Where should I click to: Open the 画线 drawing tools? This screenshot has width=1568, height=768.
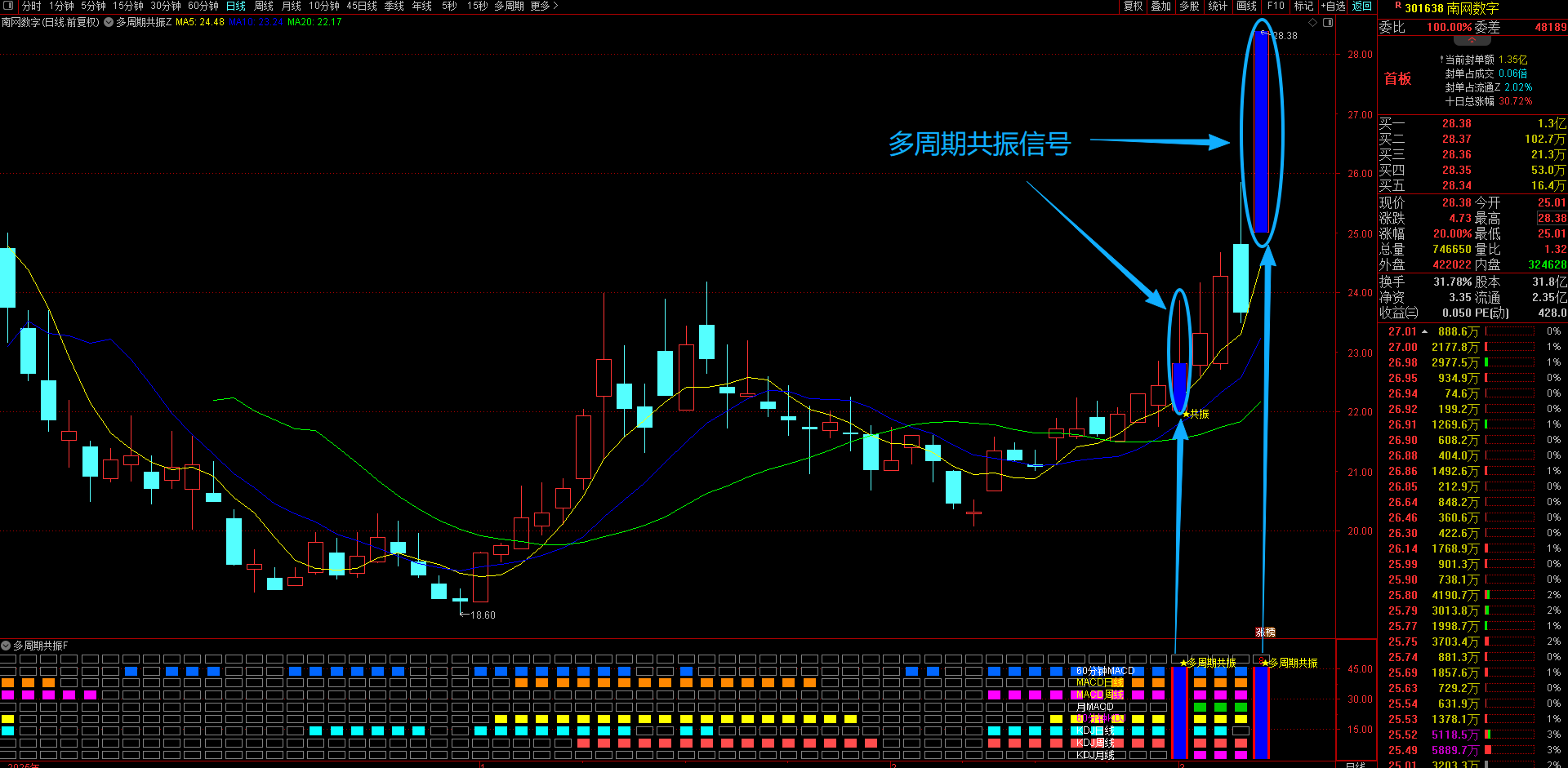click(x=1246, y=6)
